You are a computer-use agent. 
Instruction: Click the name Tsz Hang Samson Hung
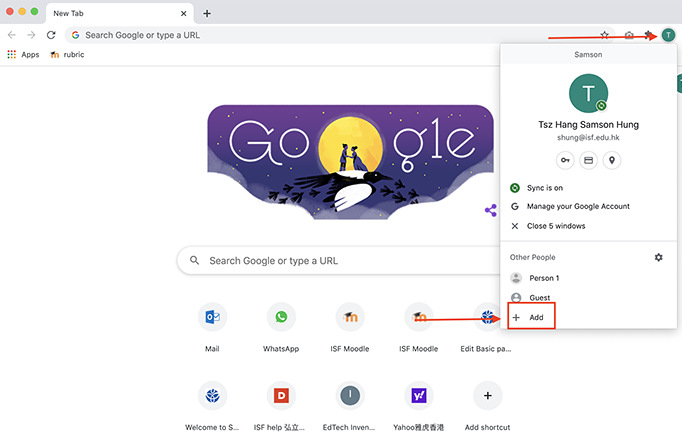click(588, 125)
